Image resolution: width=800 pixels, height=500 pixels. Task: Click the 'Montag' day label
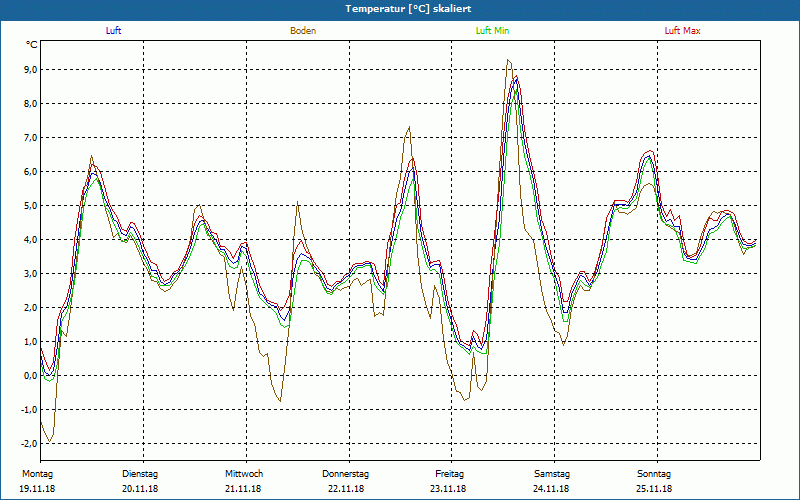click(37, 474)
